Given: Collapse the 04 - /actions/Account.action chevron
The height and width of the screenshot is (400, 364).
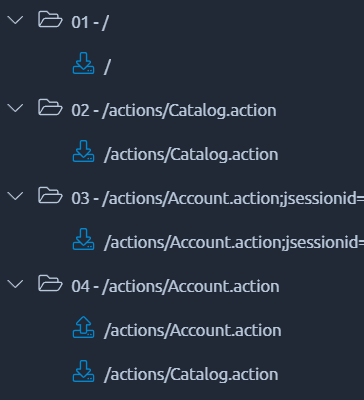Looking at the screenshot, I should pos(15,284).
